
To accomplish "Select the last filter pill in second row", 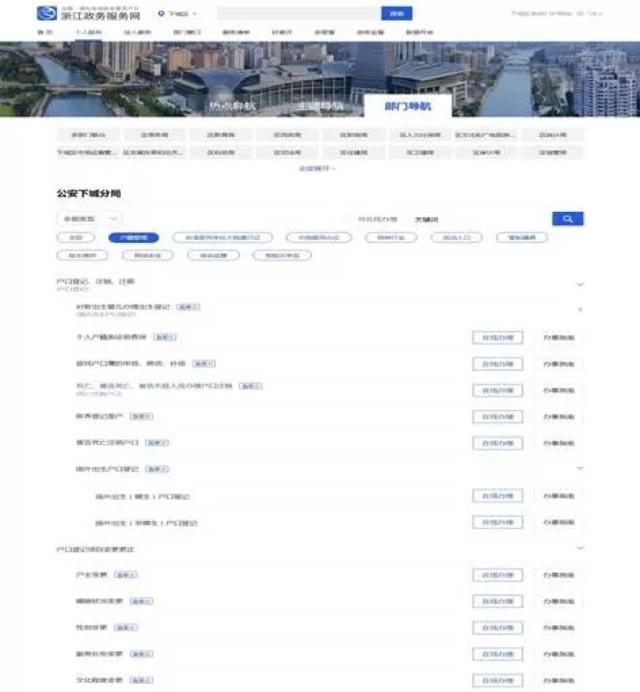I will coord(289,255).
